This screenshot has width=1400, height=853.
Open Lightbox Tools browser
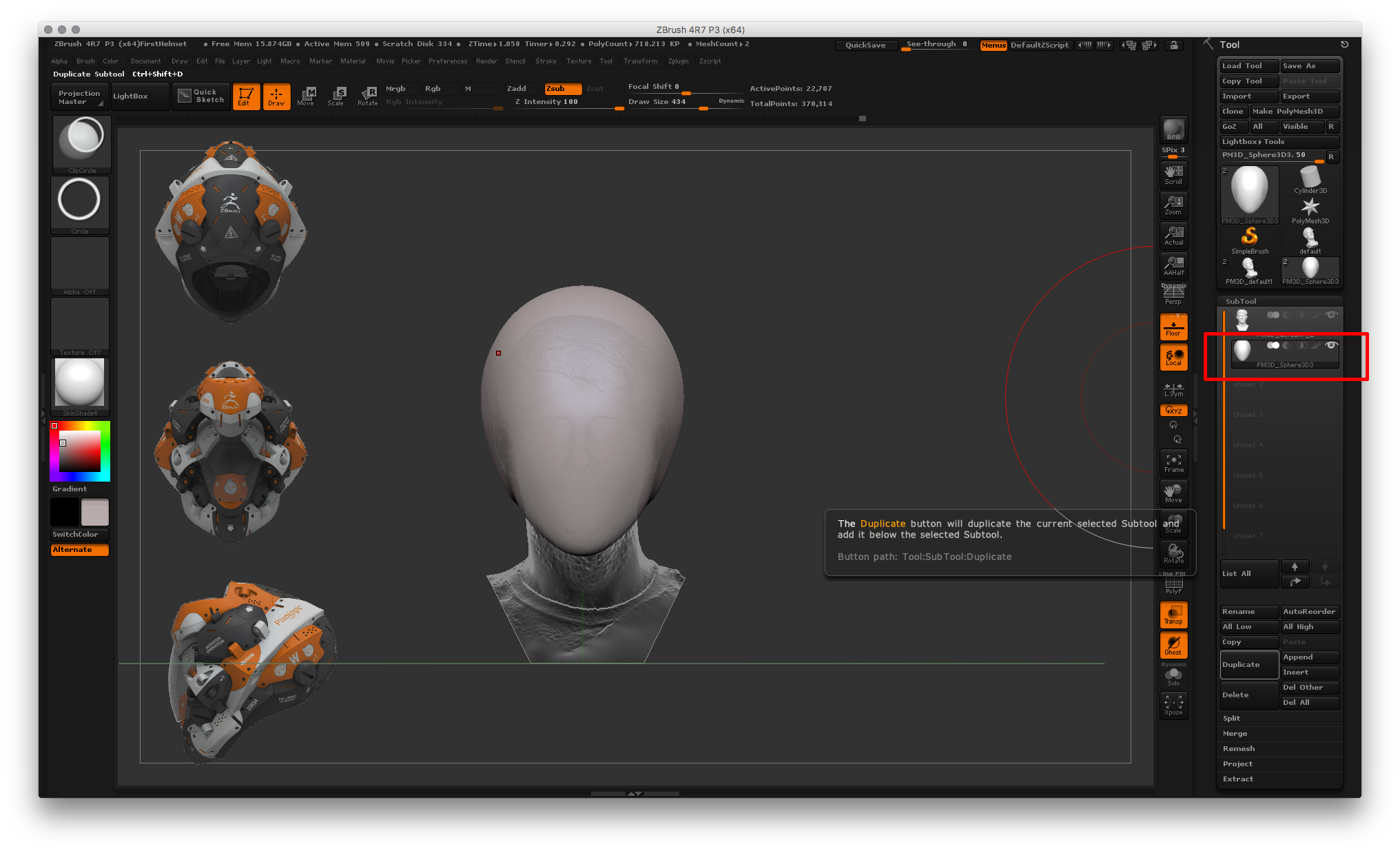[1280, 141]
